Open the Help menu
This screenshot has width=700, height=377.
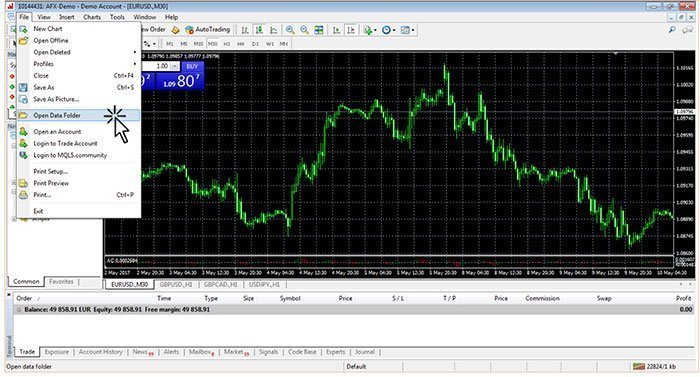[x=171, y=17]
